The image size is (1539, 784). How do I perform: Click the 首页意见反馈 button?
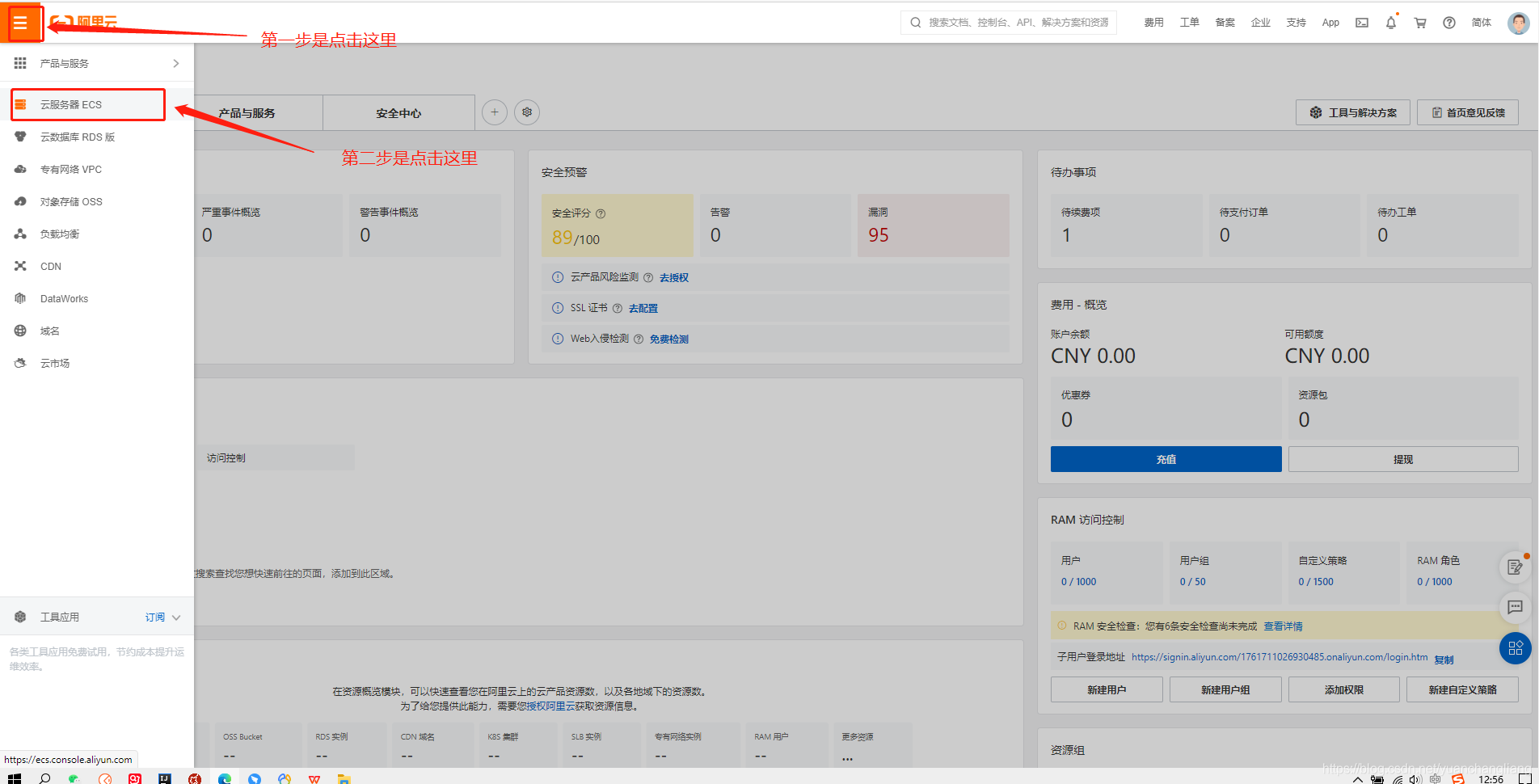coord(1468,112)
